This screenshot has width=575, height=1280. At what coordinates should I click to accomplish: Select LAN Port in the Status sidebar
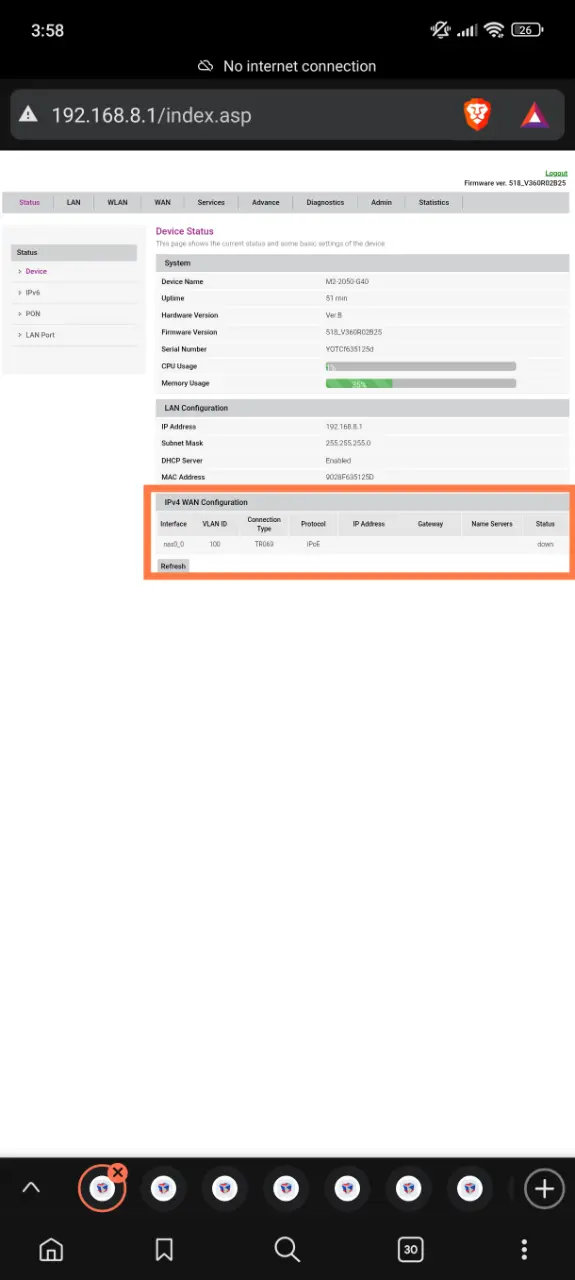(40, 335)
